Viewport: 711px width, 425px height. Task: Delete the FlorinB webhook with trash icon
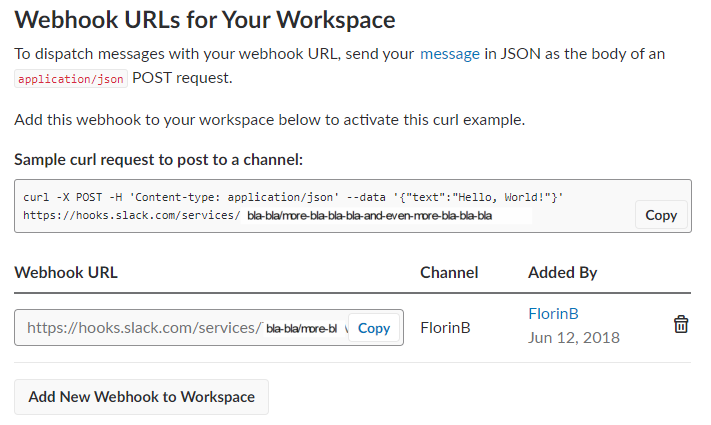[x=681, y=324]
